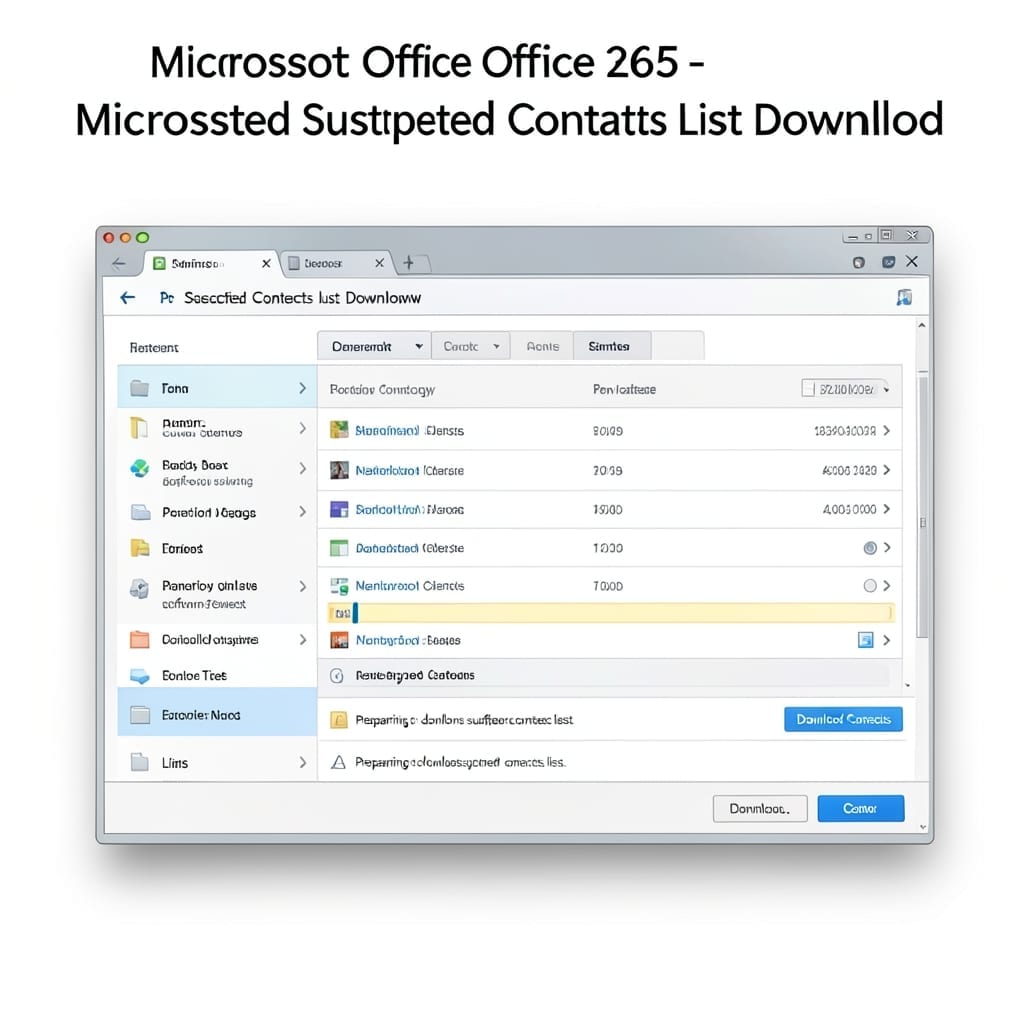Click the blue square icon in Nanbgrõnd row
Viewport: 1024px width, 1024px height.
[x=865, y=640]
